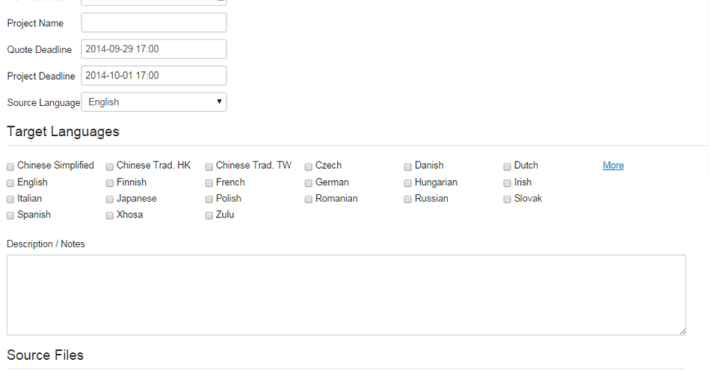Image resolution: width=710 pixels, height=375 pixels.
Task: Click inside the Description / Notes textarea
Action: [346, 295]
